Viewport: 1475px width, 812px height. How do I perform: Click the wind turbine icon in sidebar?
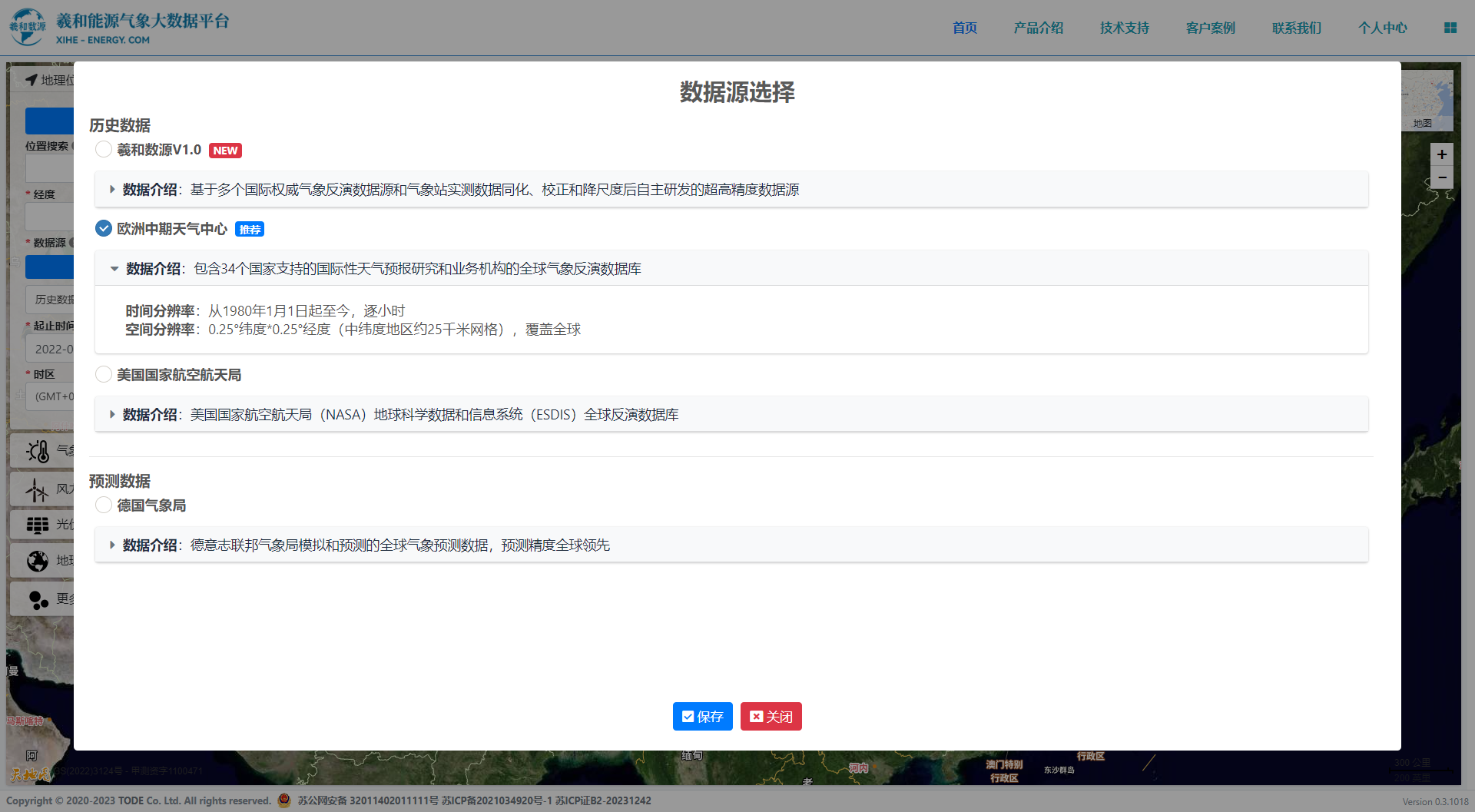click(36, 489)
